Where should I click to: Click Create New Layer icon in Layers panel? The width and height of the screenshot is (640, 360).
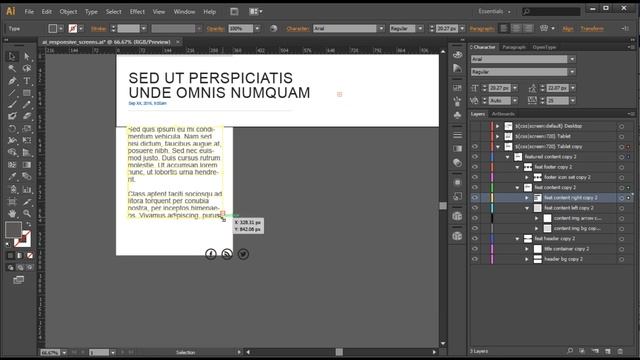(608, 351)
